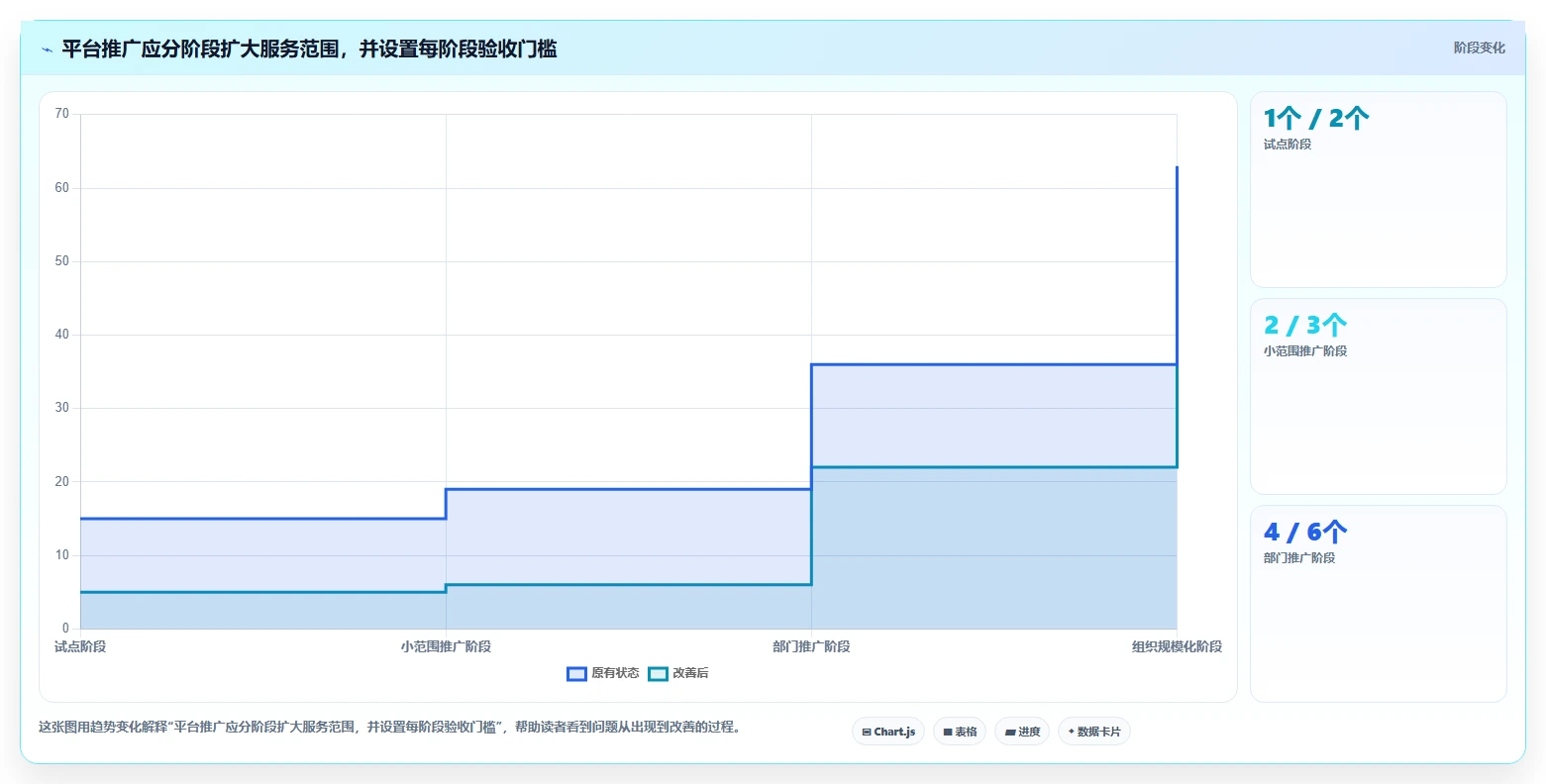Click the chart description starting 这张图用趋势变化解释
This screenshot has width=1546, height=784.
tap(389, 727)
